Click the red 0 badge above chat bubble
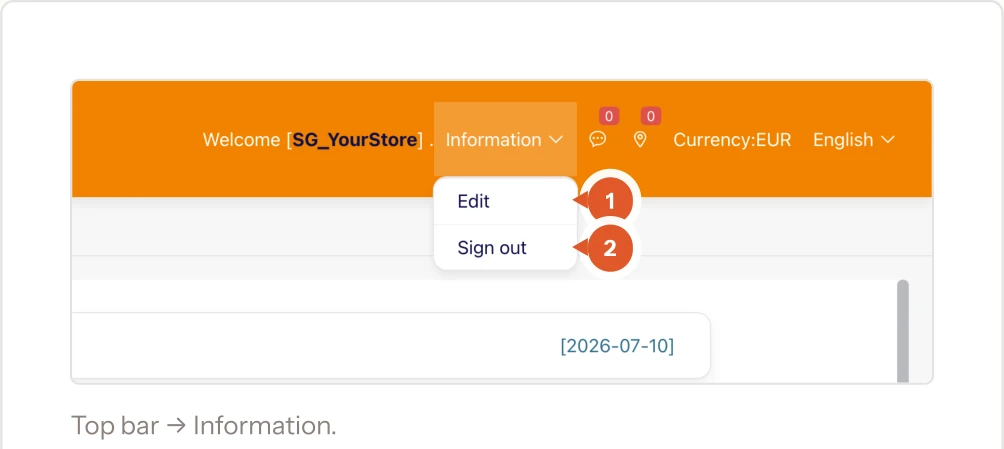Screen dimensions: 1004x449 pyautogui.click(x=609, y=117)
